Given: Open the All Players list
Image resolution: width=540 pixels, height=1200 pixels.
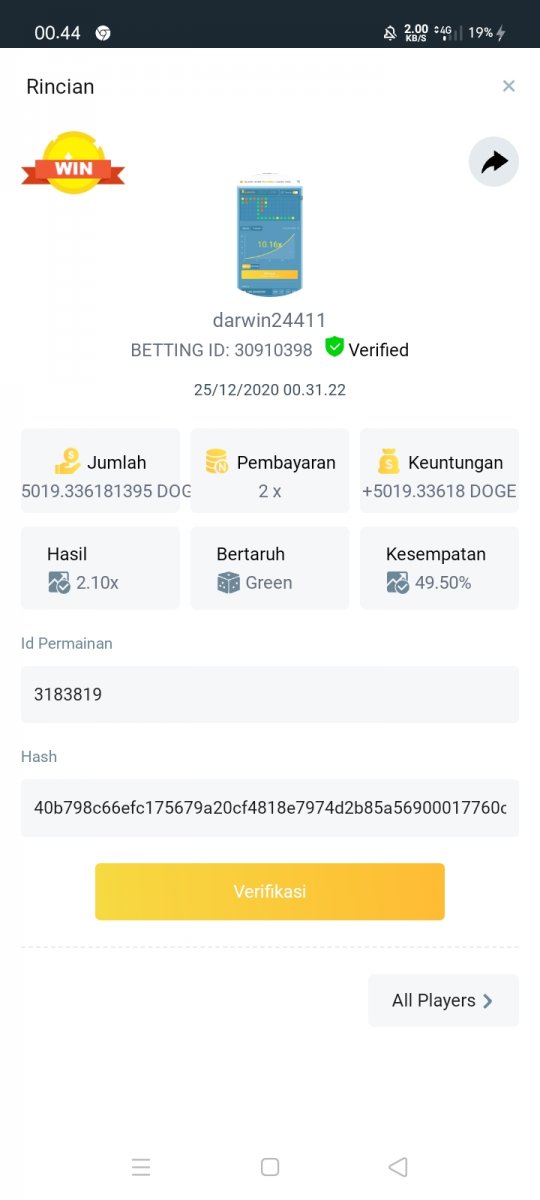Looking at the screenshot, I should click(443, 1000).
